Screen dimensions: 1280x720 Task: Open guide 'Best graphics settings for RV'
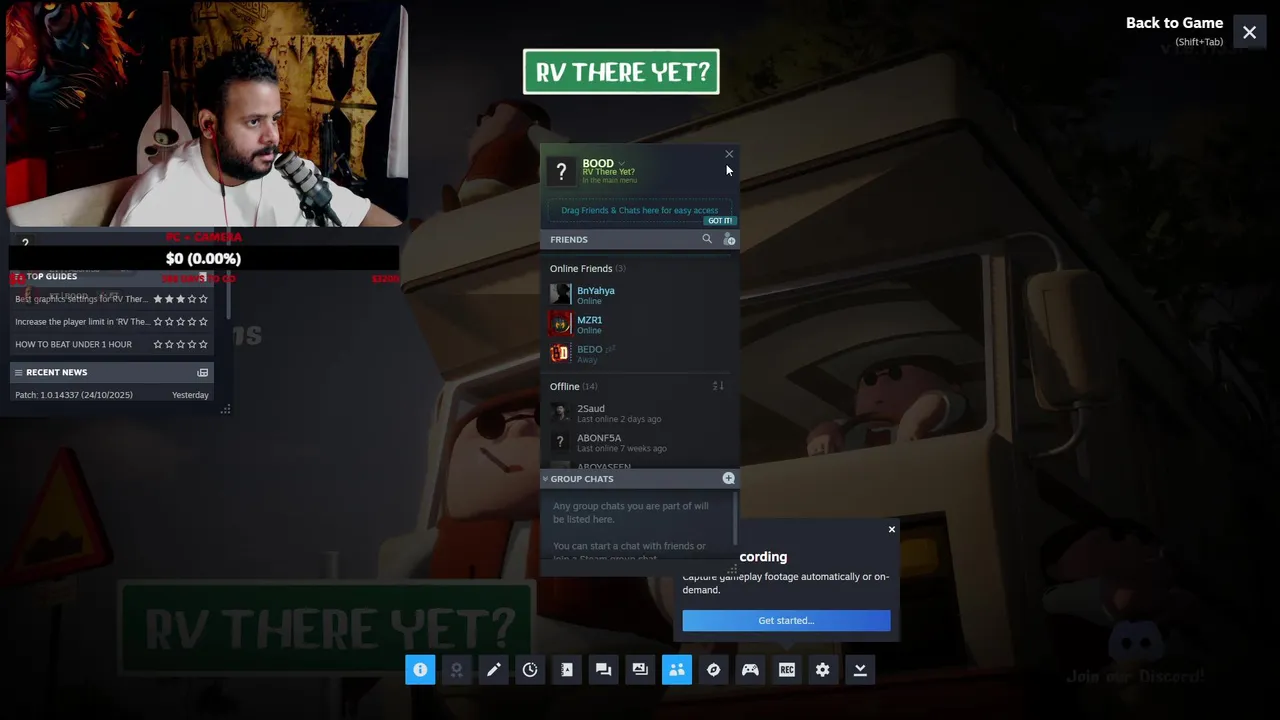[81, 299]
